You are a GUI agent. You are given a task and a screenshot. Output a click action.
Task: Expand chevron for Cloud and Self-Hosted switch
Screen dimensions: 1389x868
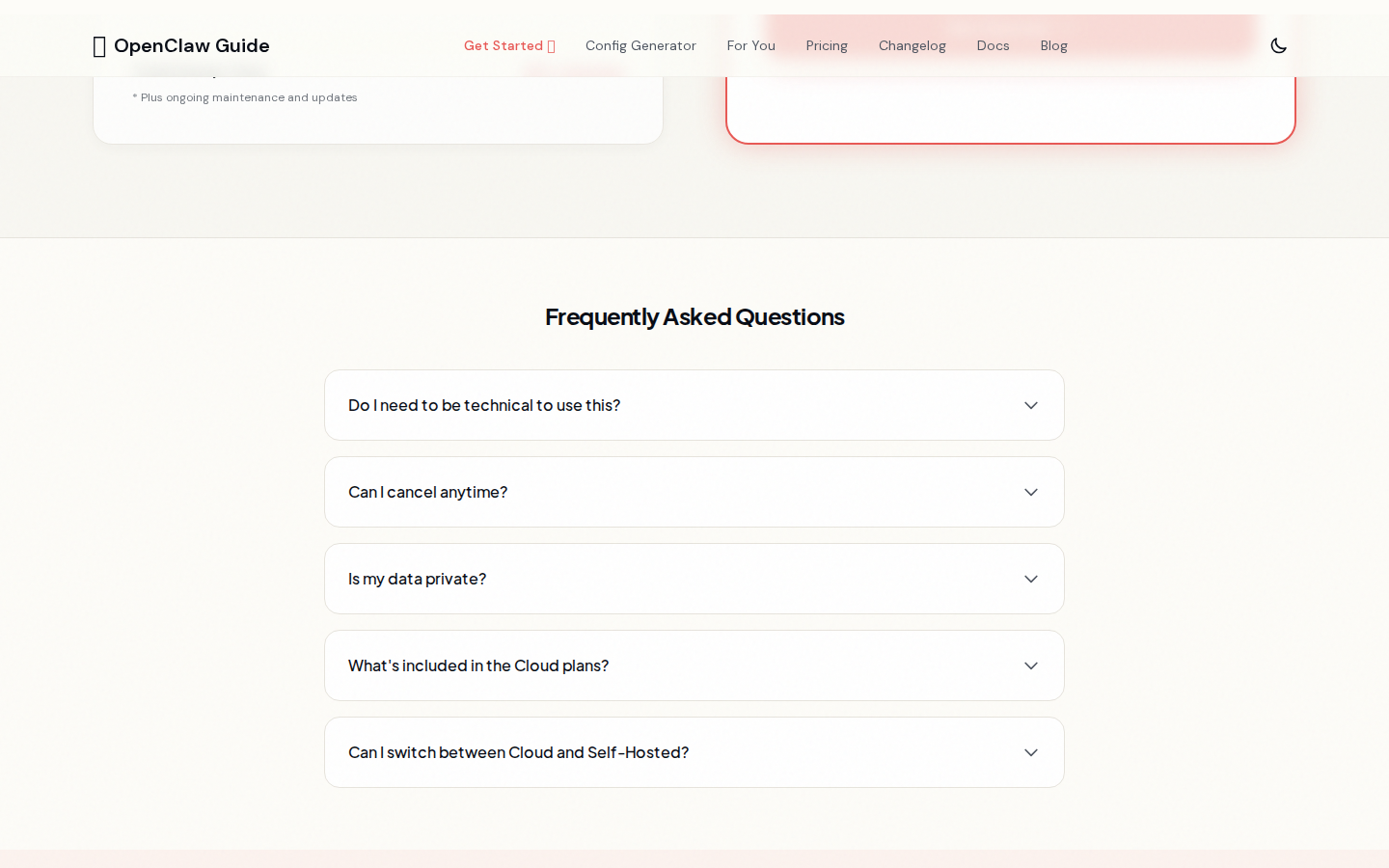1031,752
